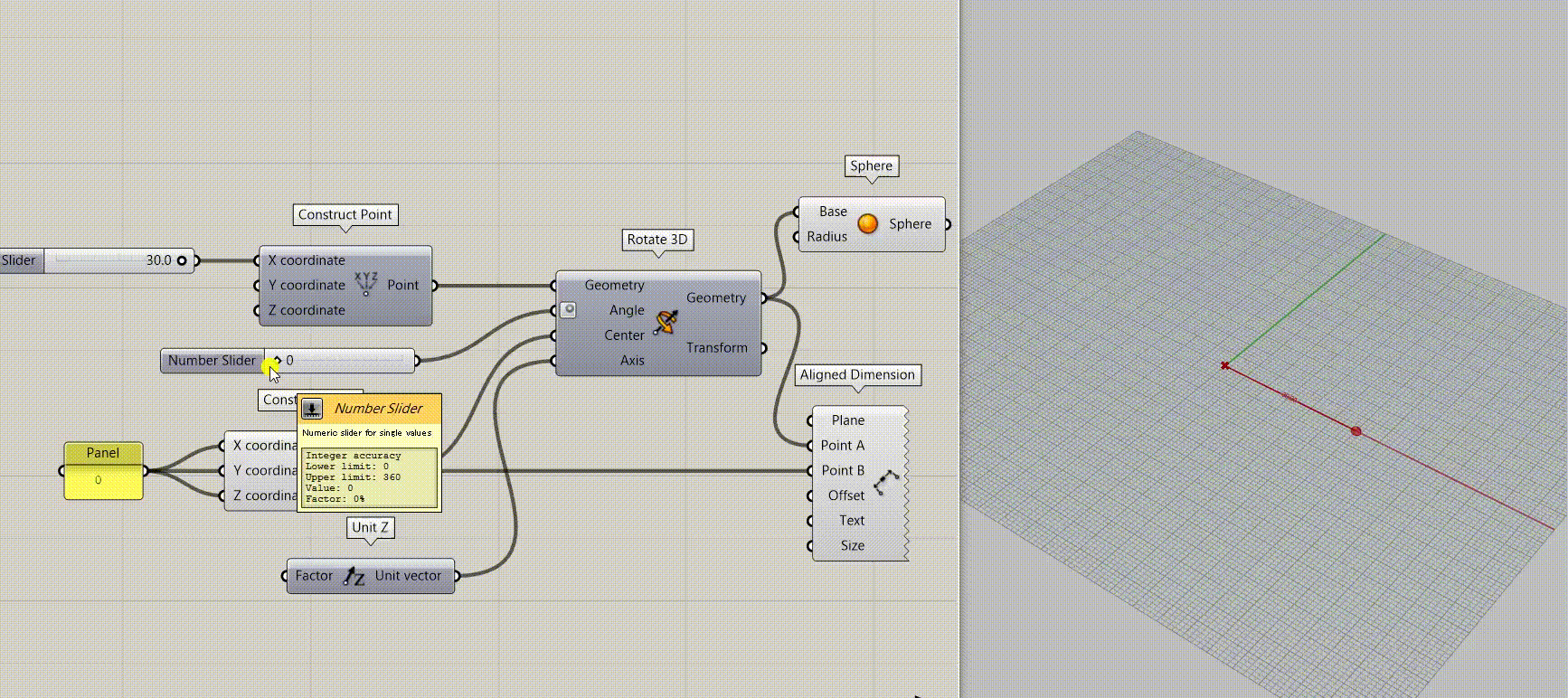Click the Point output of Construct Point
Viewport: 1568px width, 698px height.
(x=403, y=285)
